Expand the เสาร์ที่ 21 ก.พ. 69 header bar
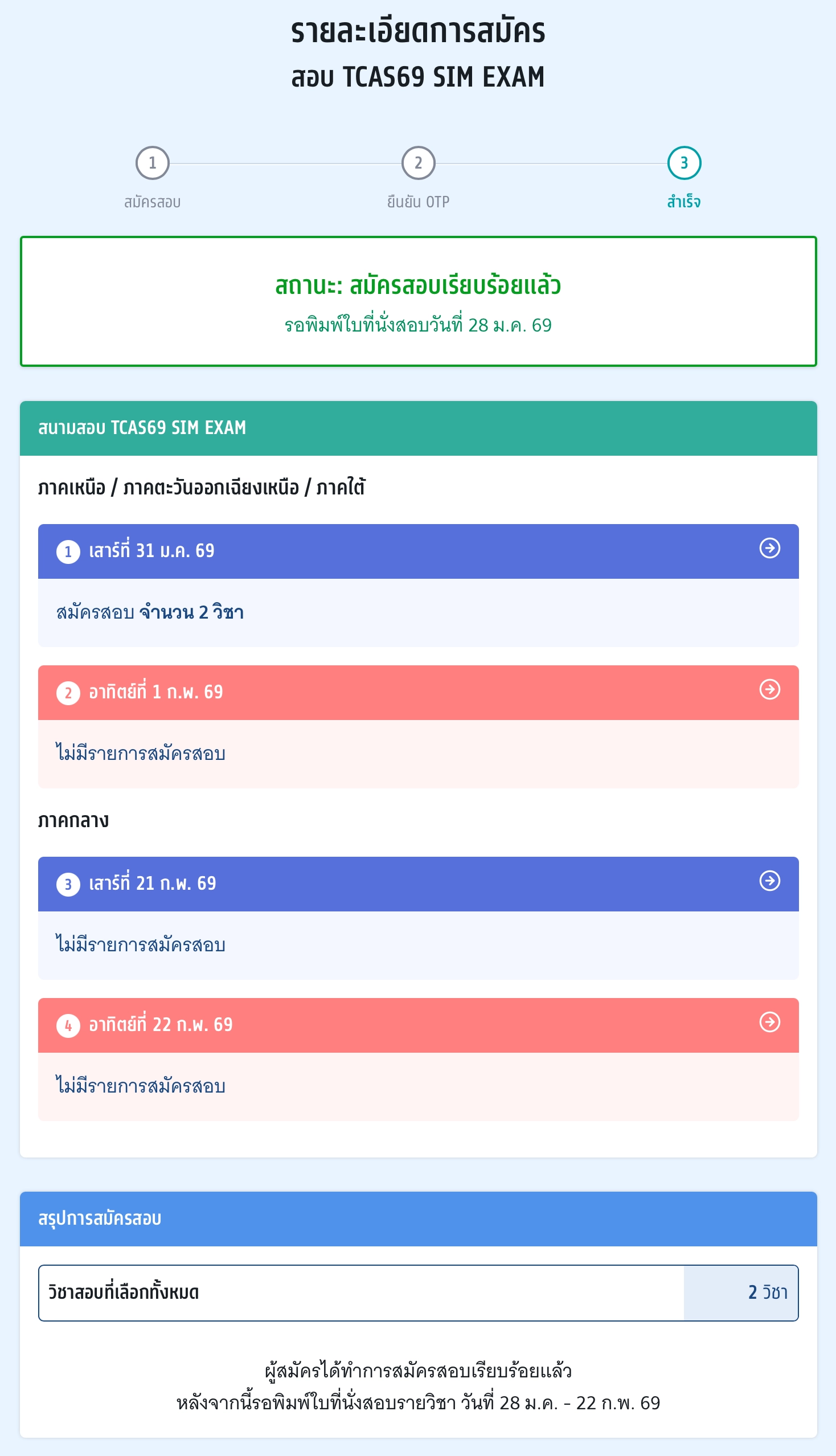Image resolution: width=836 pixels, height=1456 pixels. click(418, 884)
